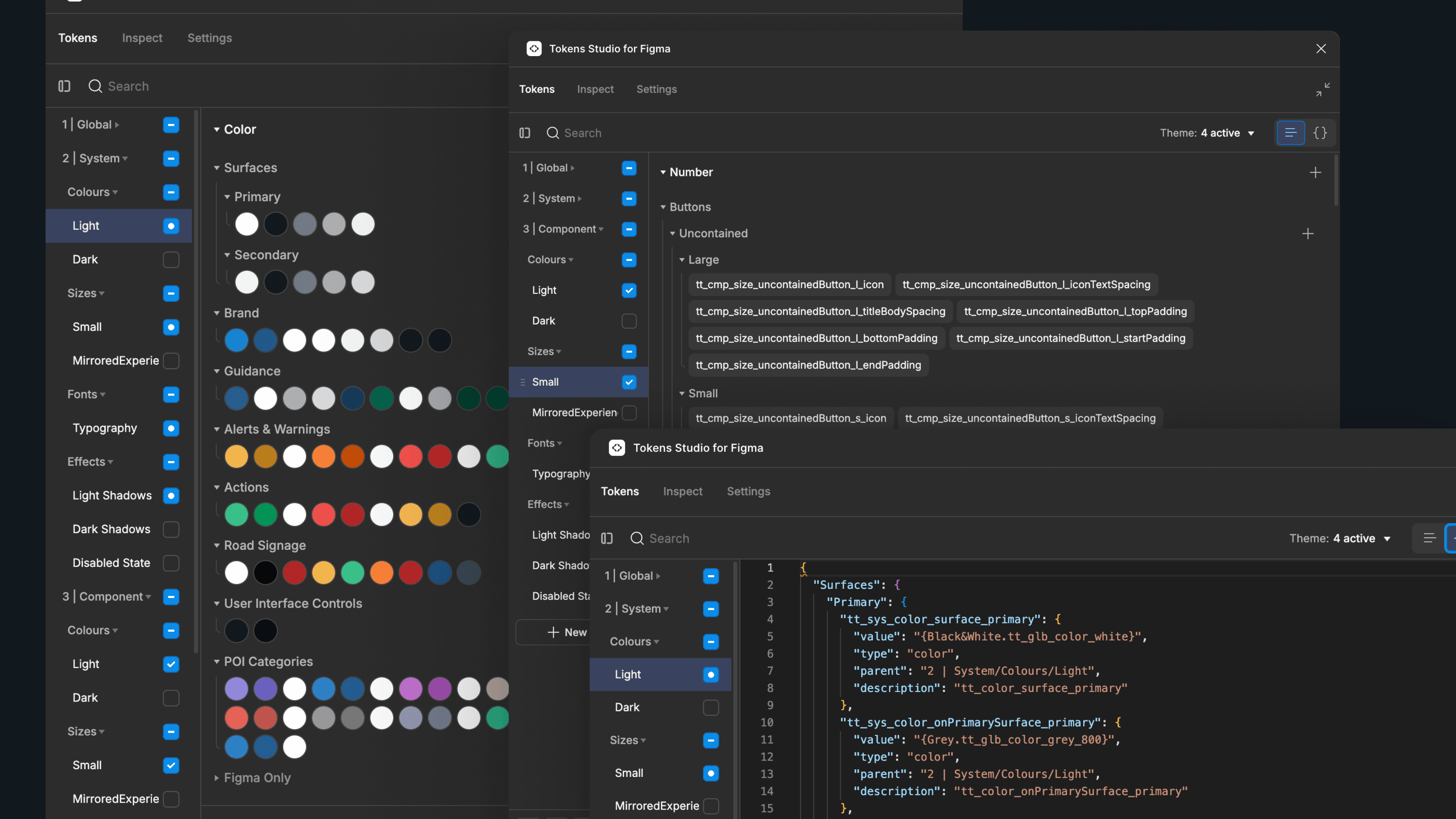Close the middle Tokens Studio window
Viewport: 1456px width, 819px height.
(x=1321, y=49)
